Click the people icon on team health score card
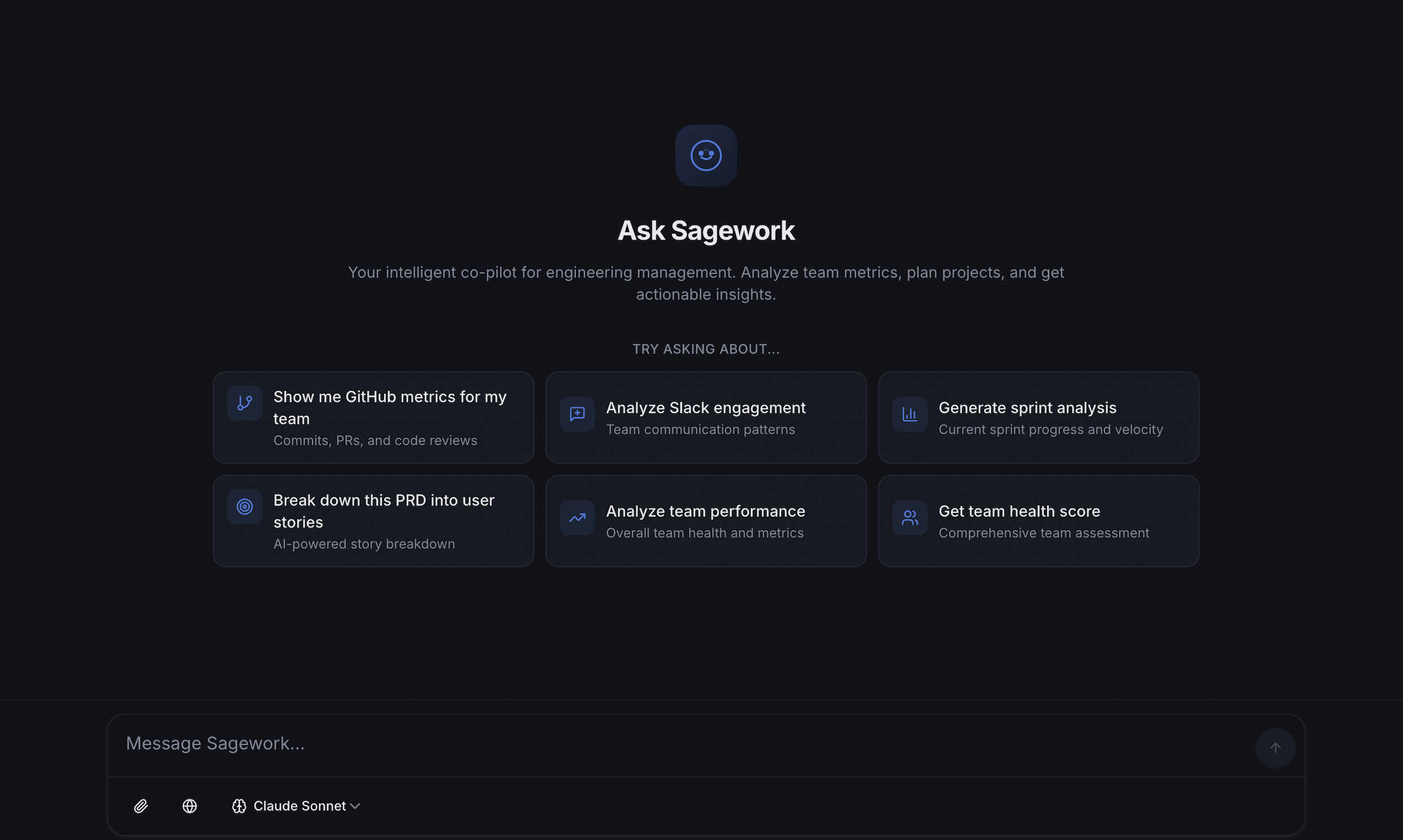 [x=909, y=517]
